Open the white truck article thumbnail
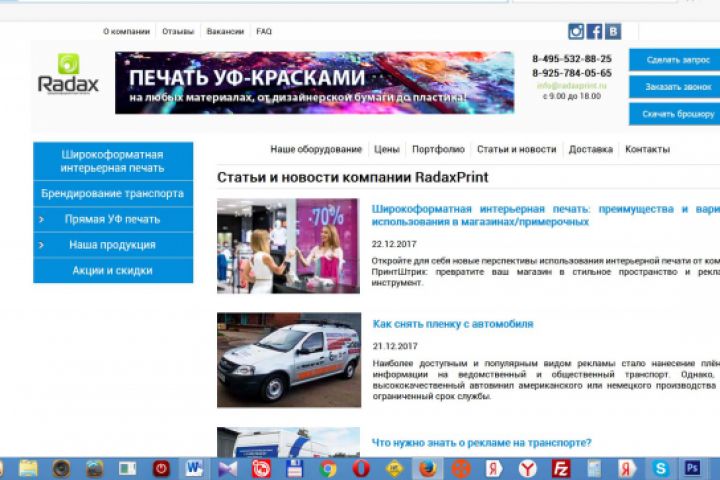 [x=288, y=442]
